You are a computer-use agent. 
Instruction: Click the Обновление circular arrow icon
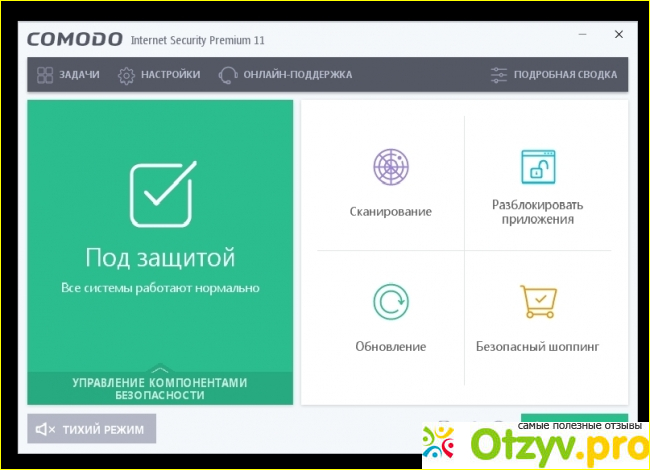tap(390, 302)
